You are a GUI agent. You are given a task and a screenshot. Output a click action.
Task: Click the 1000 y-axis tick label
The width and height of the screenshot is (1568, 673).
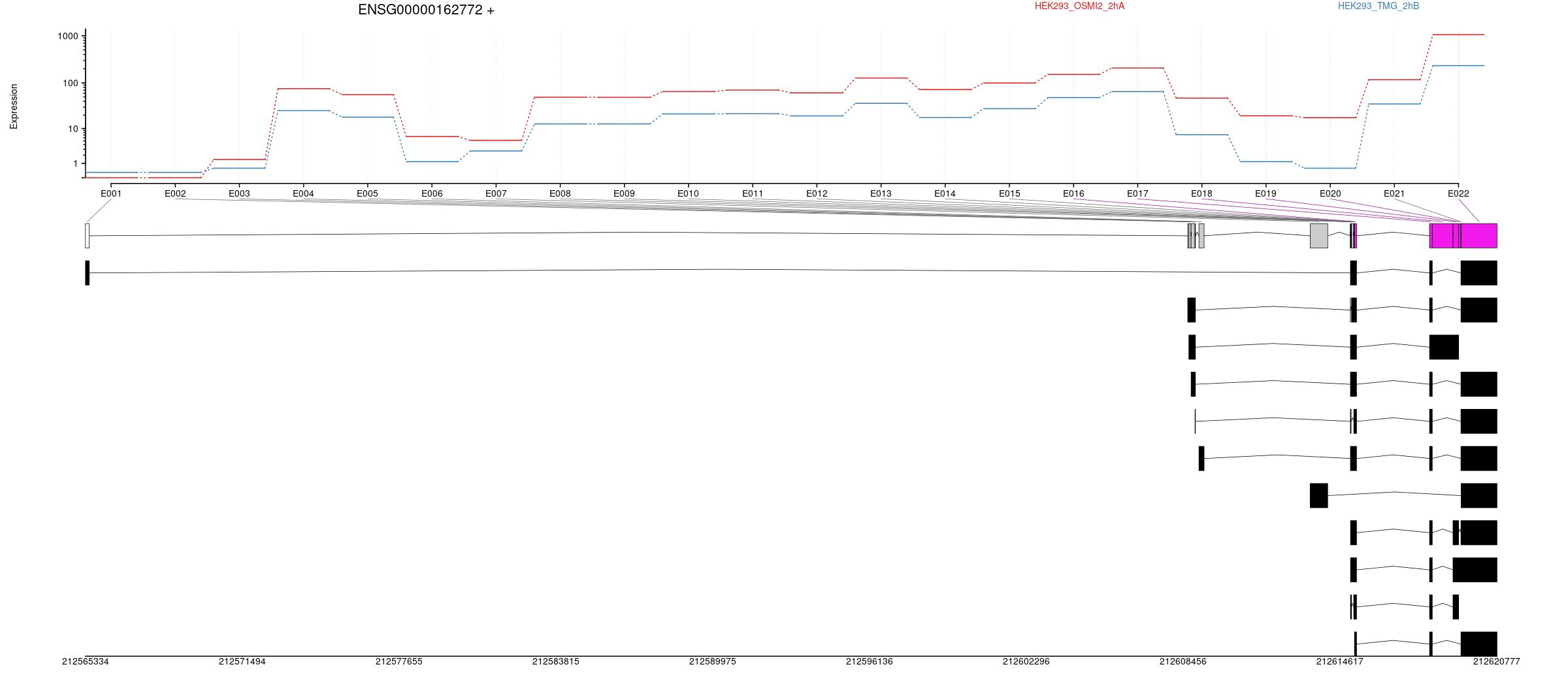(x=68, y=36)
